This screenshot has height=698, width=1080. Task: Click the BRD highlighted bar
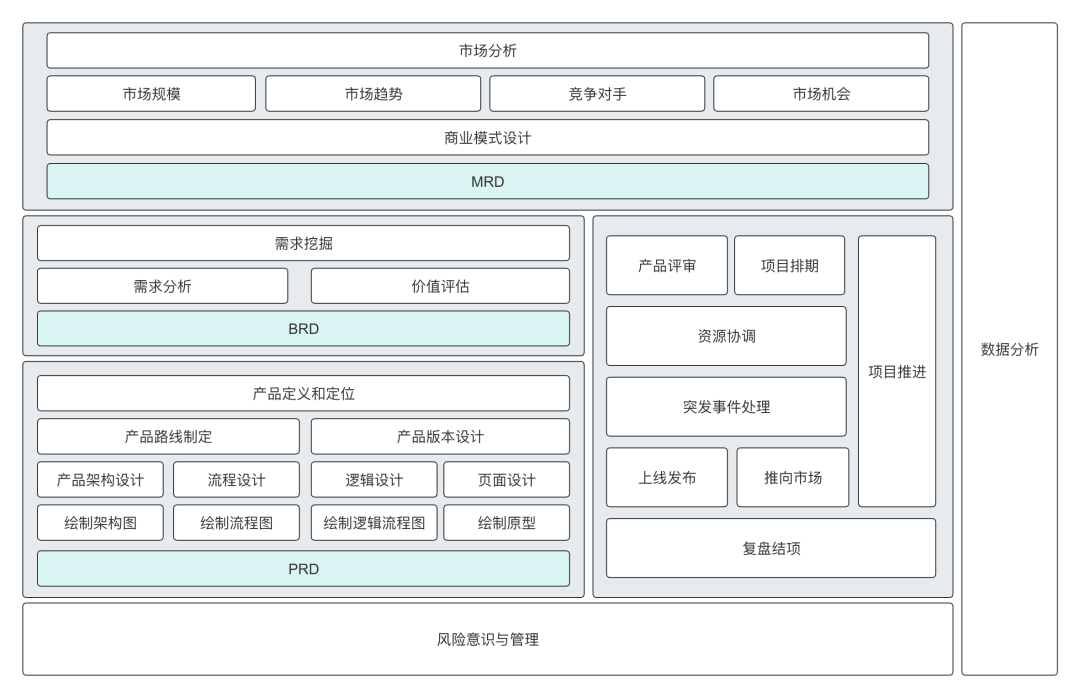tap(303, 329)
